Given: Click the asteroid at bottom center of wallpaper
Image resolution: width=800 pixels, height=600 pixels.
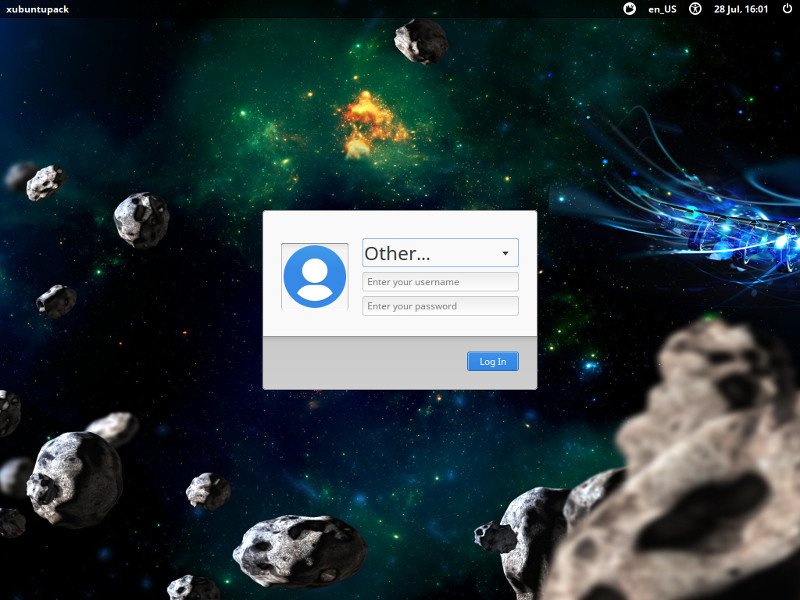Looking at the screenshot, I should [300, 549].
